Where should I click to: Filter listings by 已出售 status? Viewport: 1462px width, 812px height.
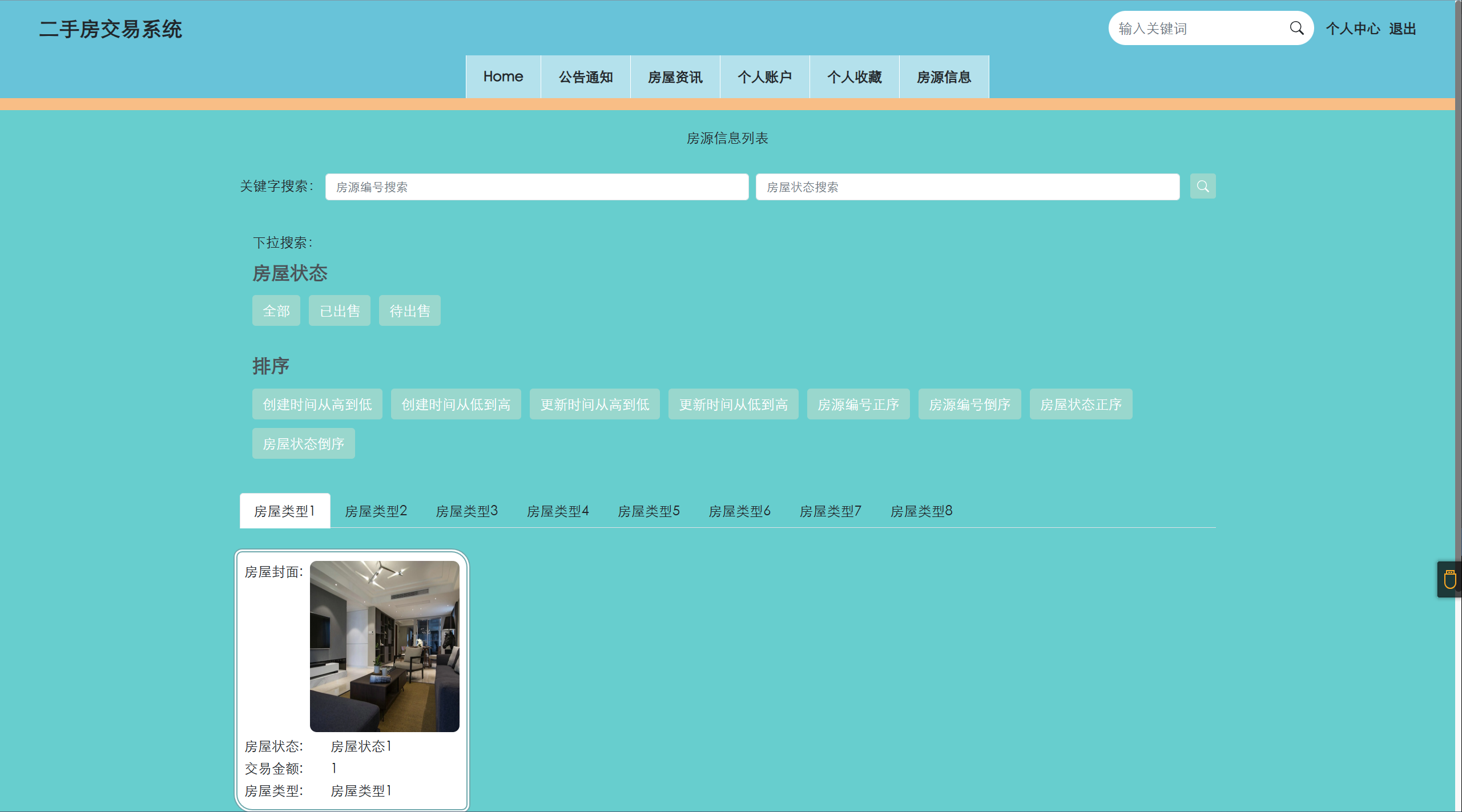pyautogui.click(x=340, y=311)
